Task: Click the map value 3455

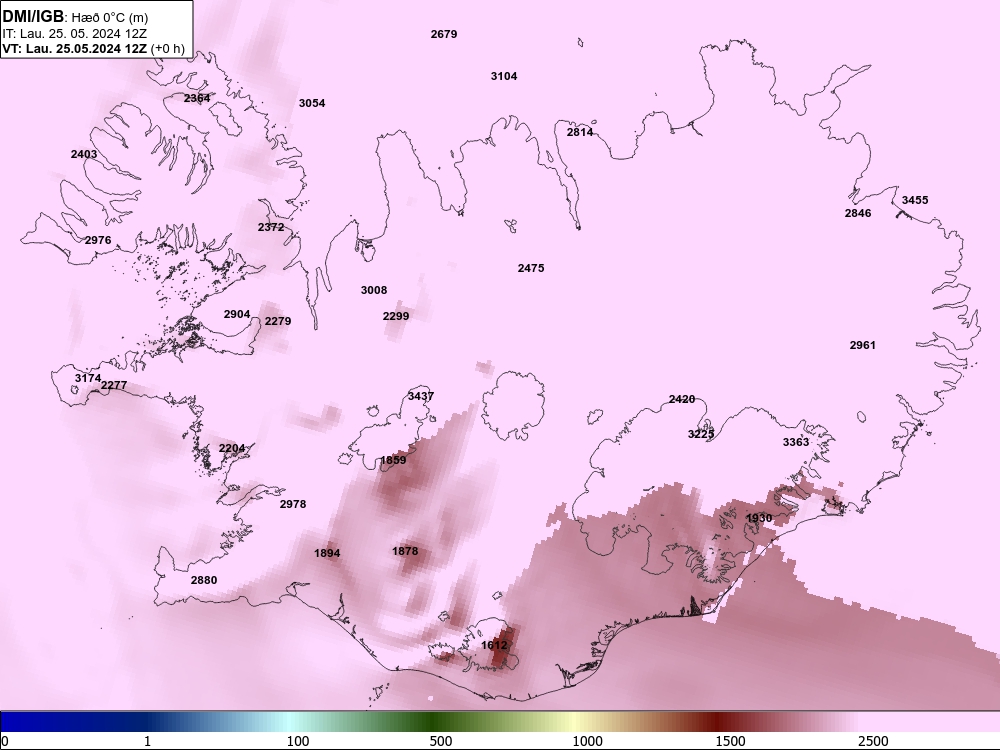Action: (915, 200)
